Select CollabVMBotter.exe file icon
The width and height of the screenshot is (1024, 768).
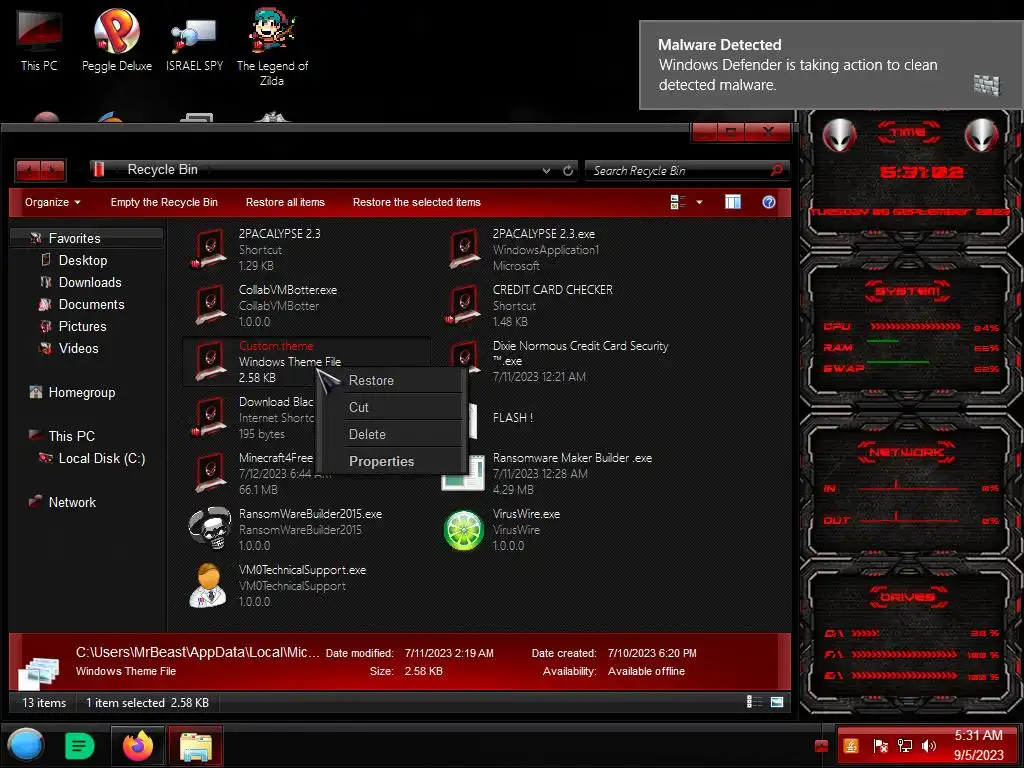pos(210,305)
